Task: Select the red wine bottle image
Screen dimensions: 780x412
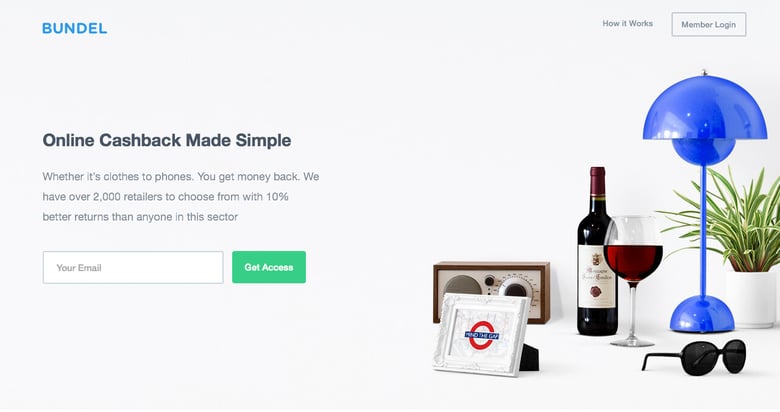Action: coord(597,251)
